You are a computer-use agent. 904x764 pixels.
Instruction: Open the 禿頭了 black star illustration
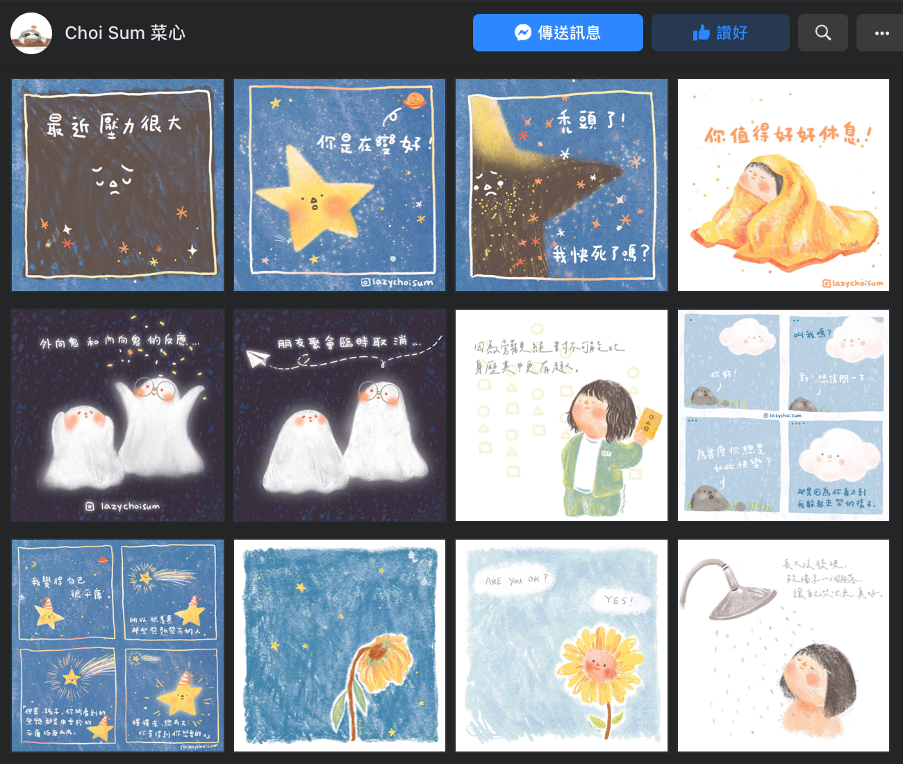(562, 185)
